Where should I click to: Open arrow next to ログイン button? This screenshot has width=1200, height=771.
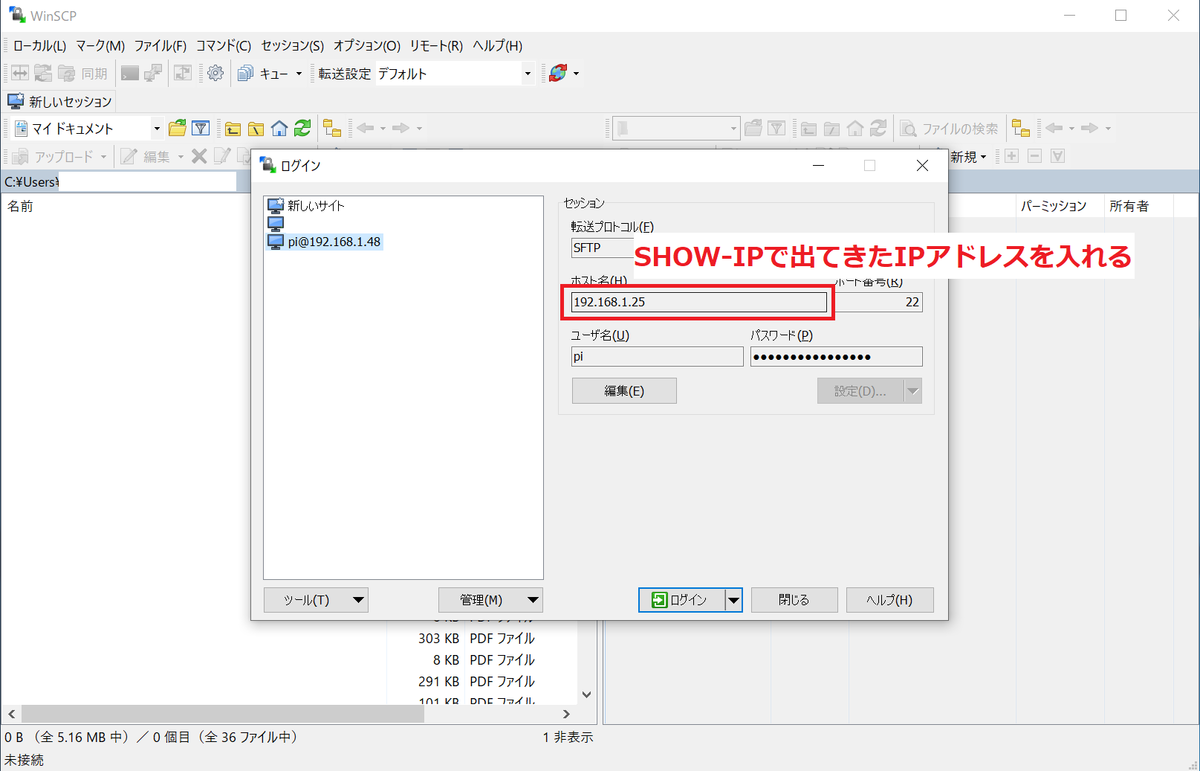[733, 600]
